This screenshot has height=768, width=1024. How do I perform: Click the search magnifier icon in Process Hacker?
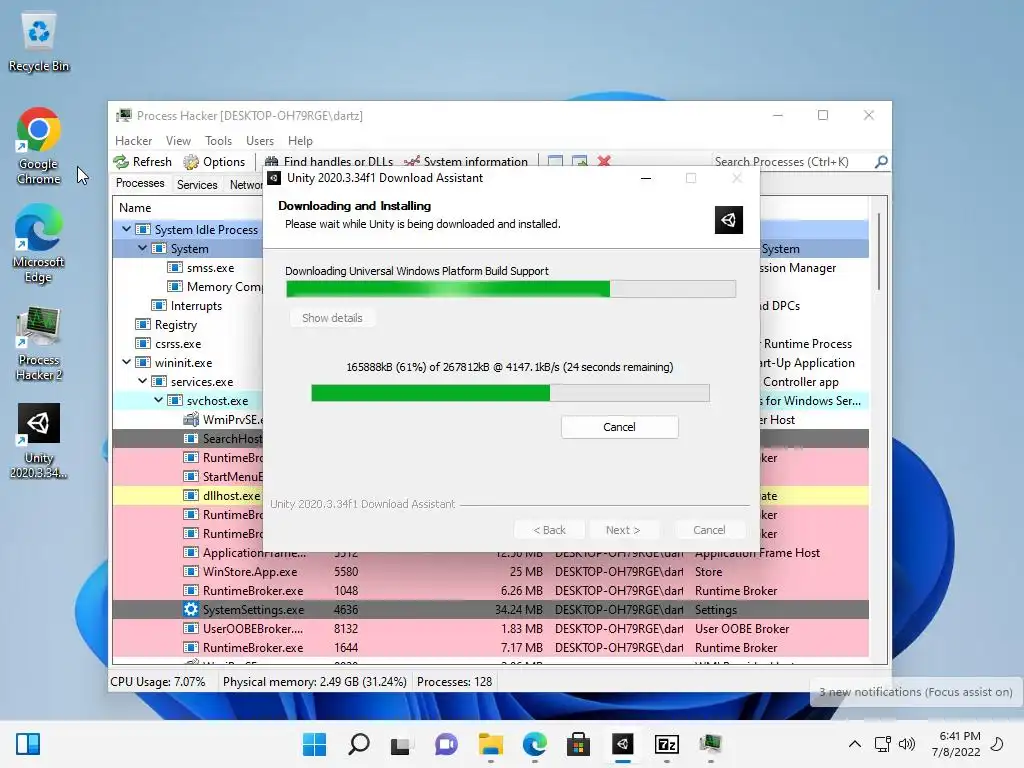(881, 161)
